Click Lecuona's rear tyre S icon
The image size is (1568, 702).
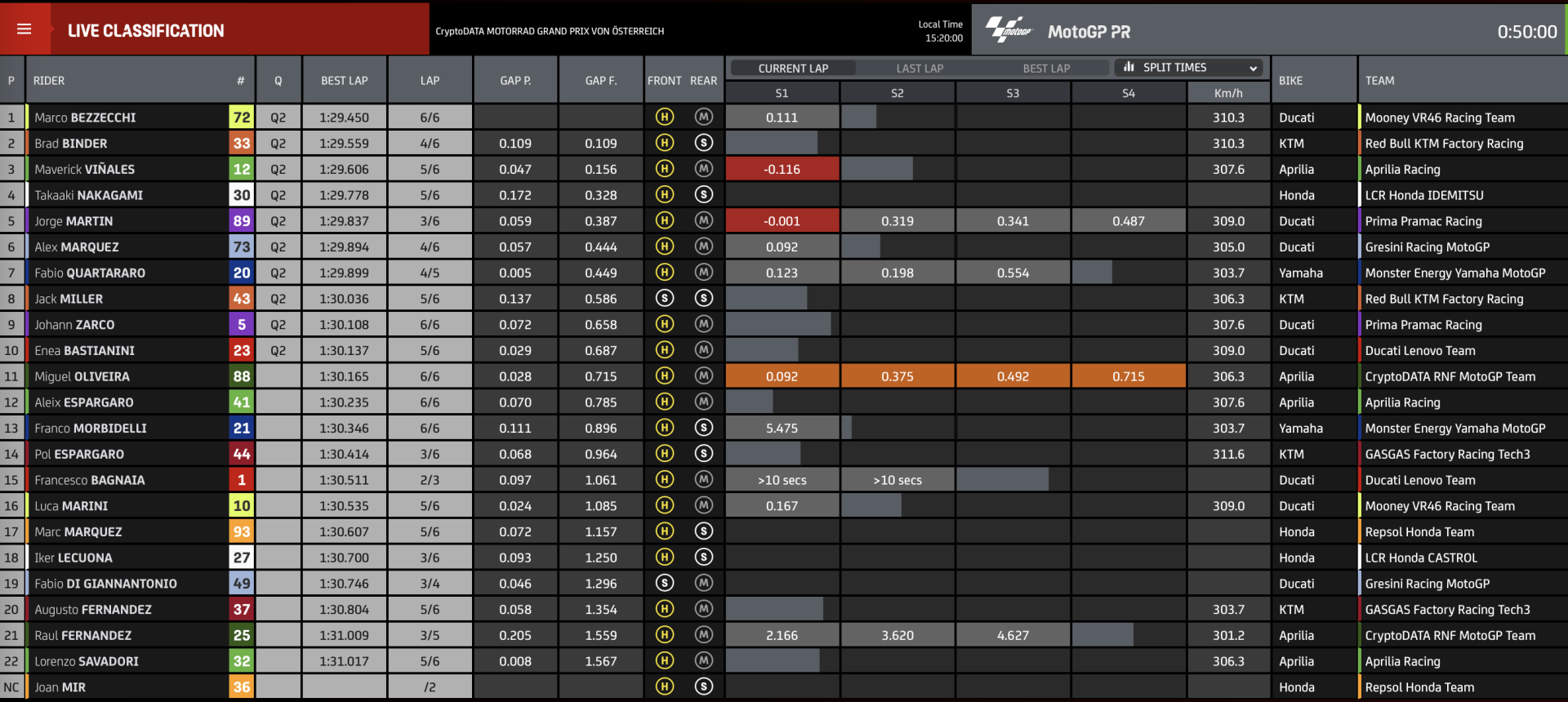pyautogui.click(x=704, y=558)
